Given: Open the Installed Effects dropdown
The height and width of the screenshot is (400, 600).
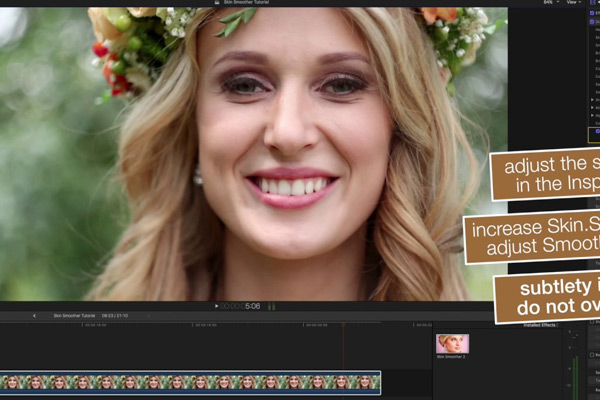Looking at the screenshot, I should [x=541, y=325].
